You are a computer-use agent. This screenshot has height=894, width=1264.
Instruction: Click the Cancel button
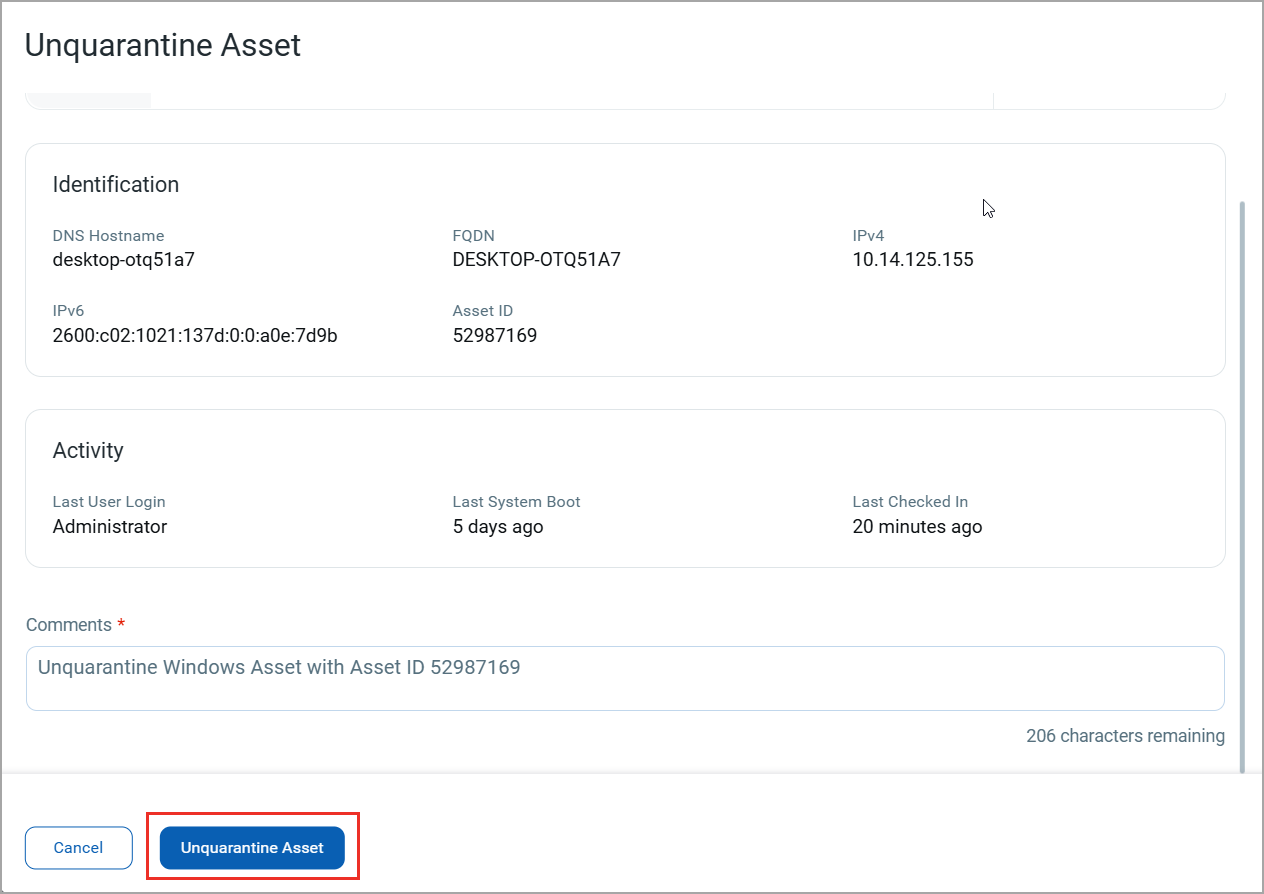(x=78, y=847)
